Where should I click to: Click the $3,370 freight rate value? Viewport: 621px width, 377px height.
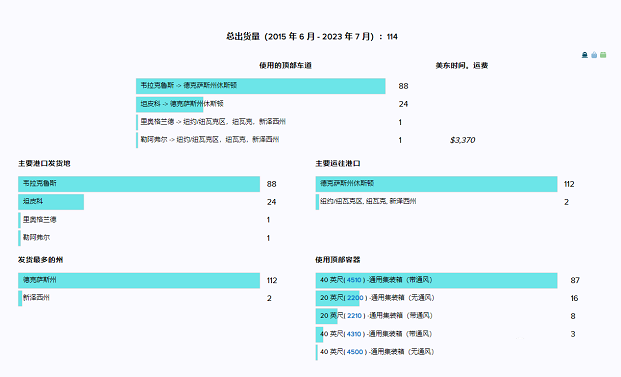462,140
